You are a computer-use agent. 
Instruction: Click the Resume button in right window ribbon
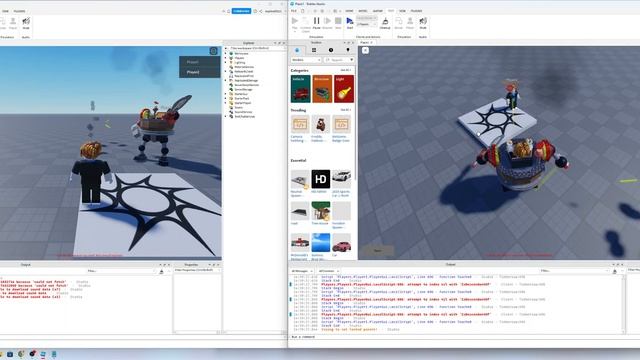pos(327,22)
